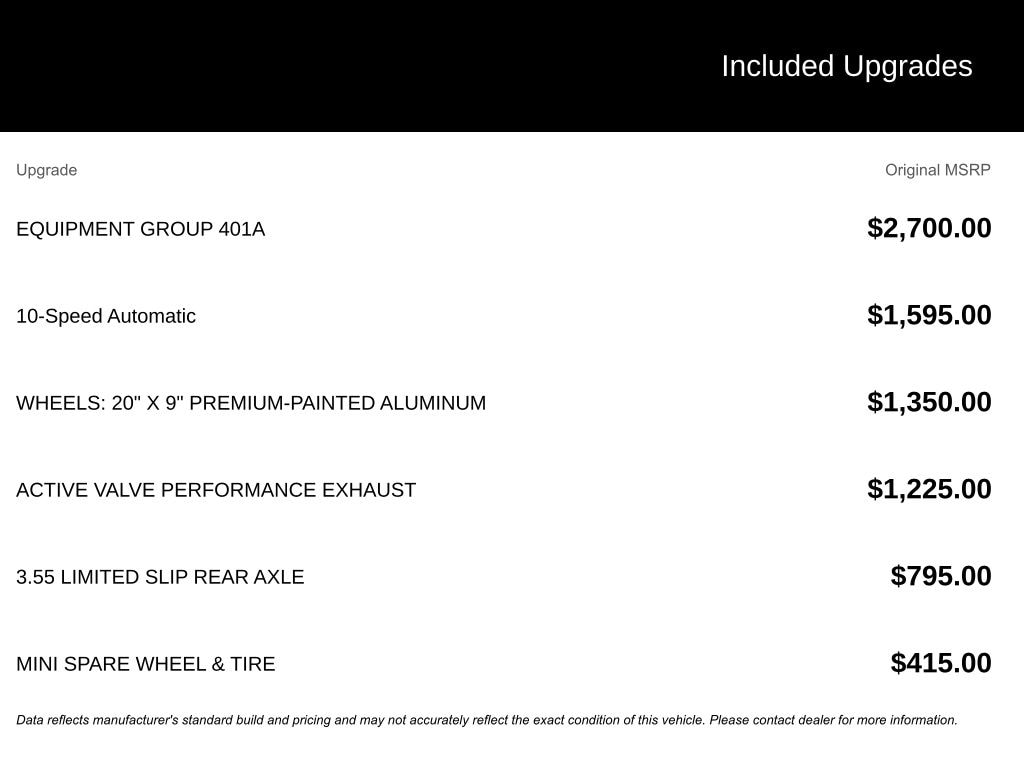
Task: Click the $415.00 price
Action: coord(941,663)
